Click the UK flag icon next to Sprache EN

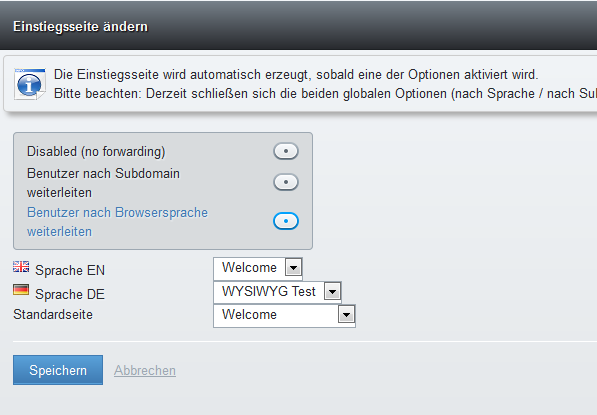21,267
